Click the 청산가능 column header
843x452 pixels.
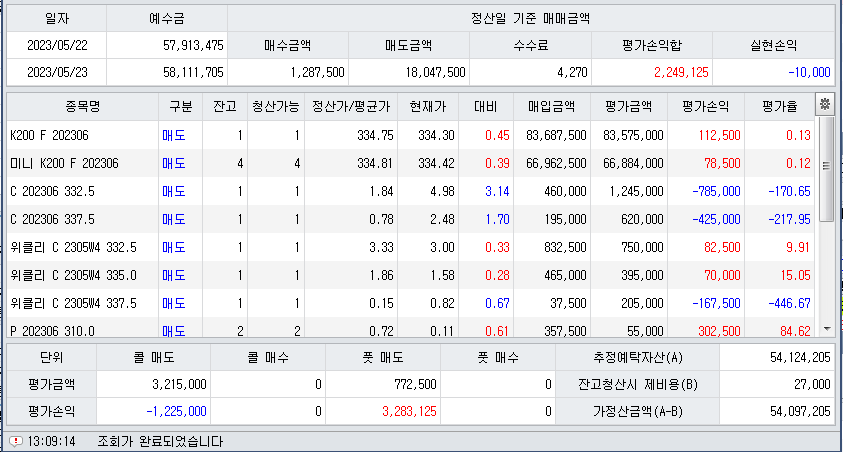coord(276,106)
